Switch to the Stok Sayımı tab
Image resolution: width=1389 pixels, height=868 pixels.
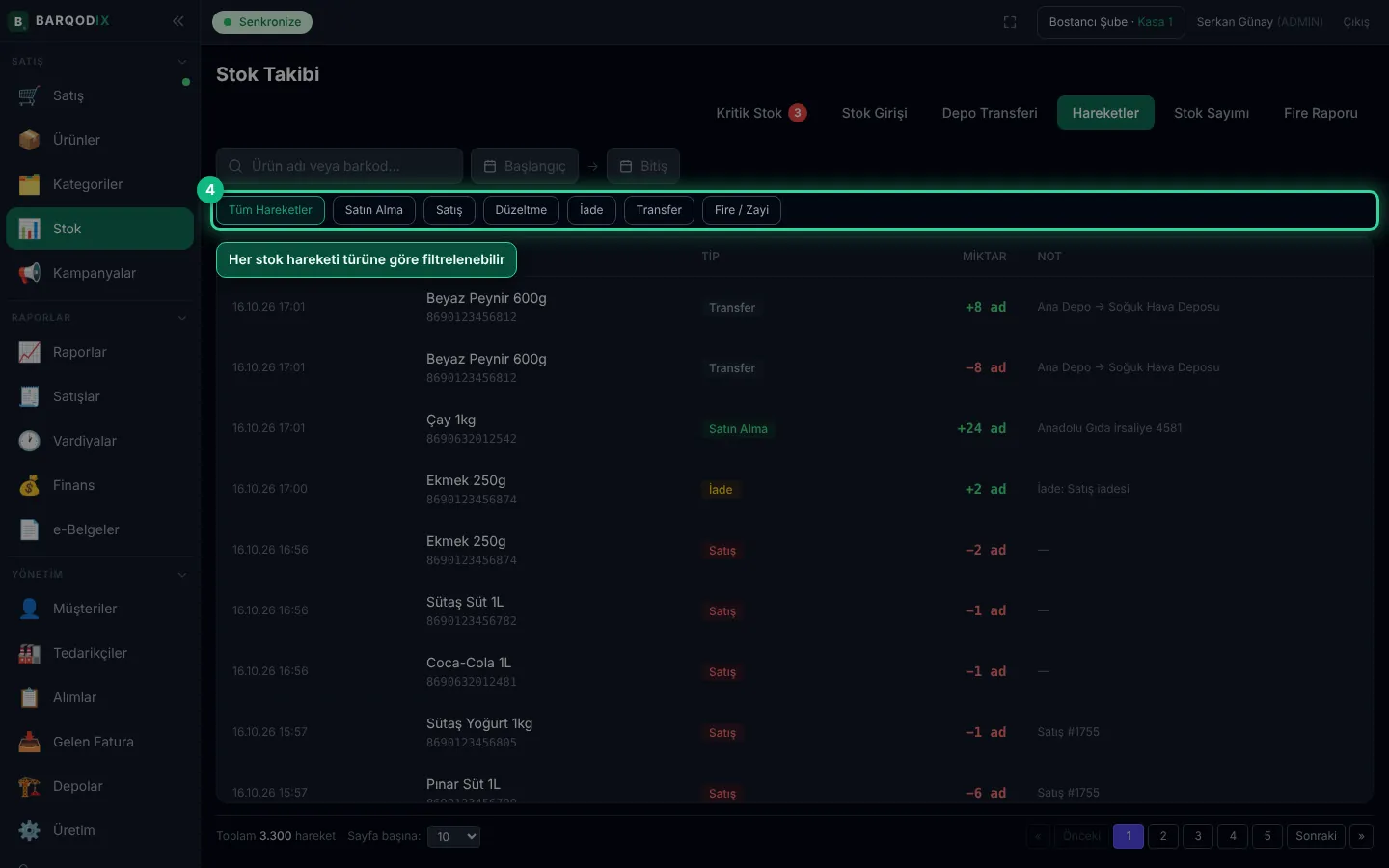(1212, 113)
